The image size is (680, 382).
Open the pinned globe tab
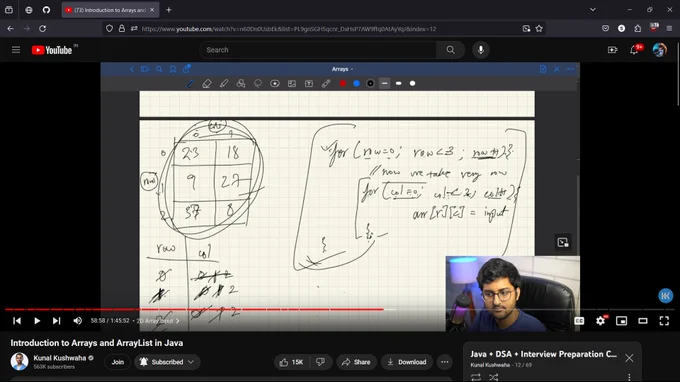click(29, 10)
